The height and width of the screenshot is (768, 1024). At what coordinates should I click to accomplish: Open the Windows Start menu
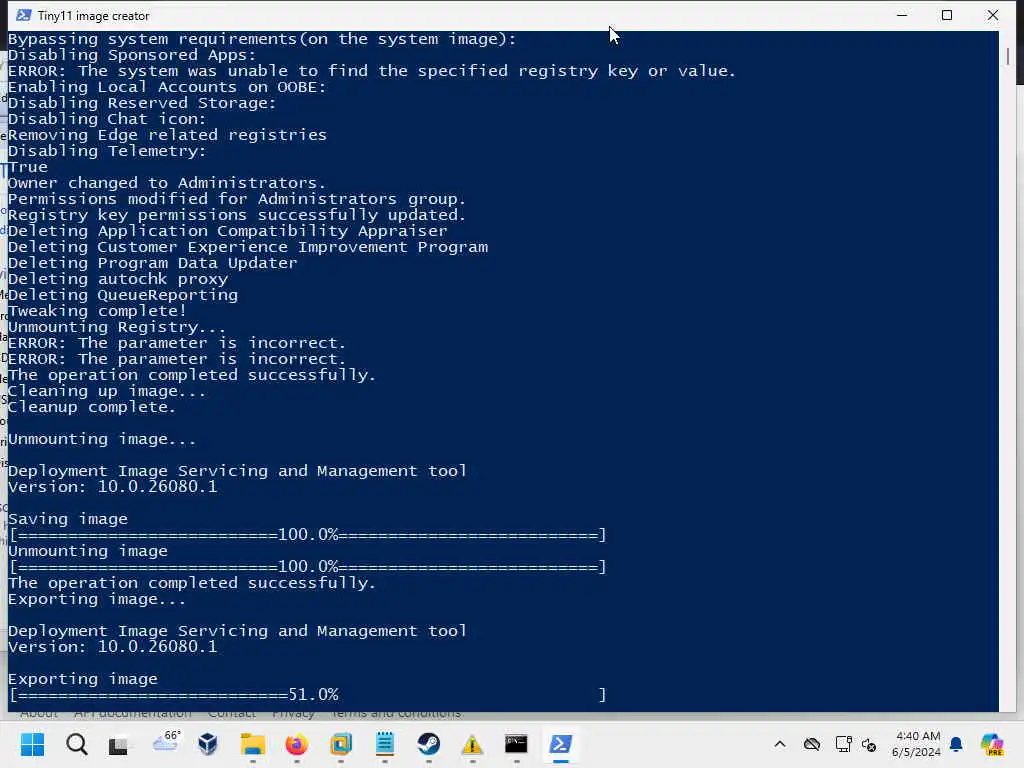32,744
